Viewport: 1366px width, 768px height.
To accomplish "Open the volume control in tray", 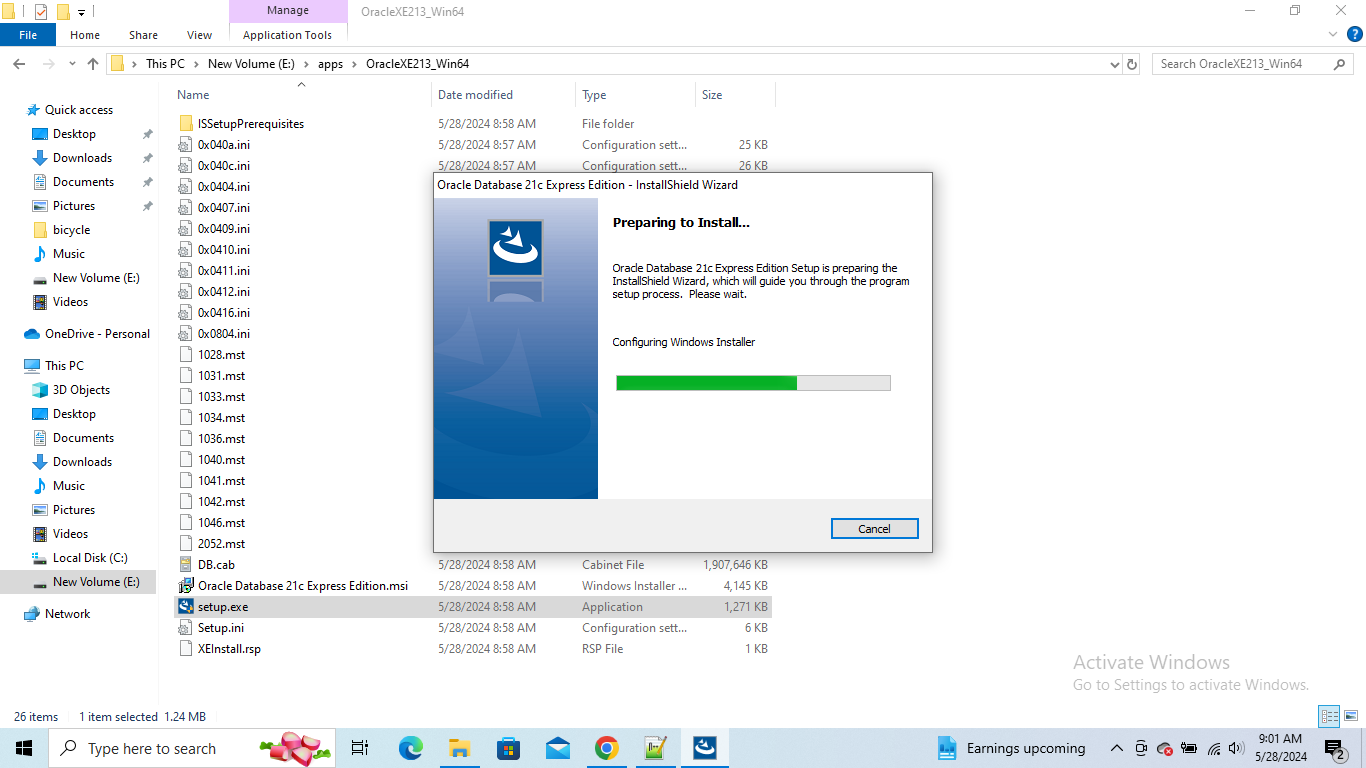I will click(1236, 748).
